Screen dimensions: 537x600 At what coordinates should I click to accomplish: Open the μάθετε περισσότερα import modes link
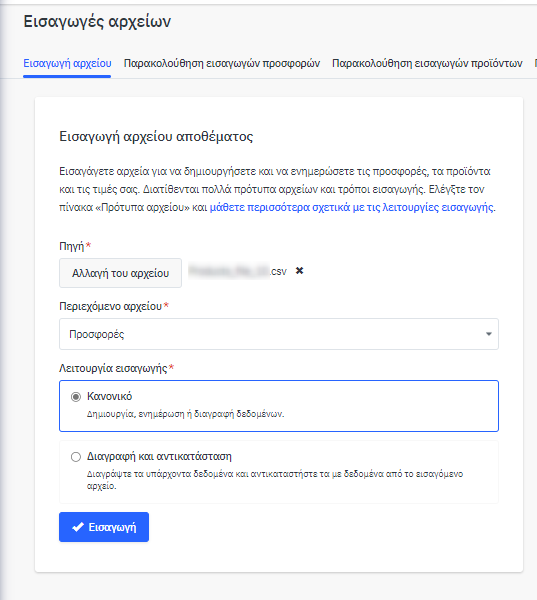point(351,207)
